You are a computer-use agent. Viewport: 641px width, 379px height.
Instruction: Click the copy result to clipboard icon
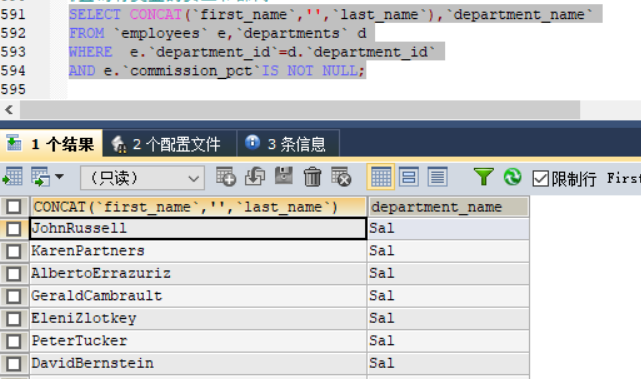point(40,177)
